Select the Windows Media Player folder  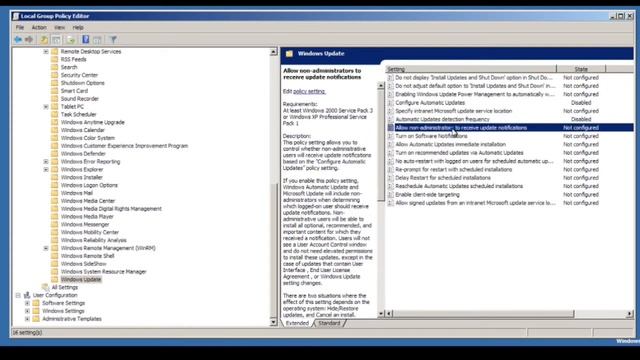[x=87, y=217]
